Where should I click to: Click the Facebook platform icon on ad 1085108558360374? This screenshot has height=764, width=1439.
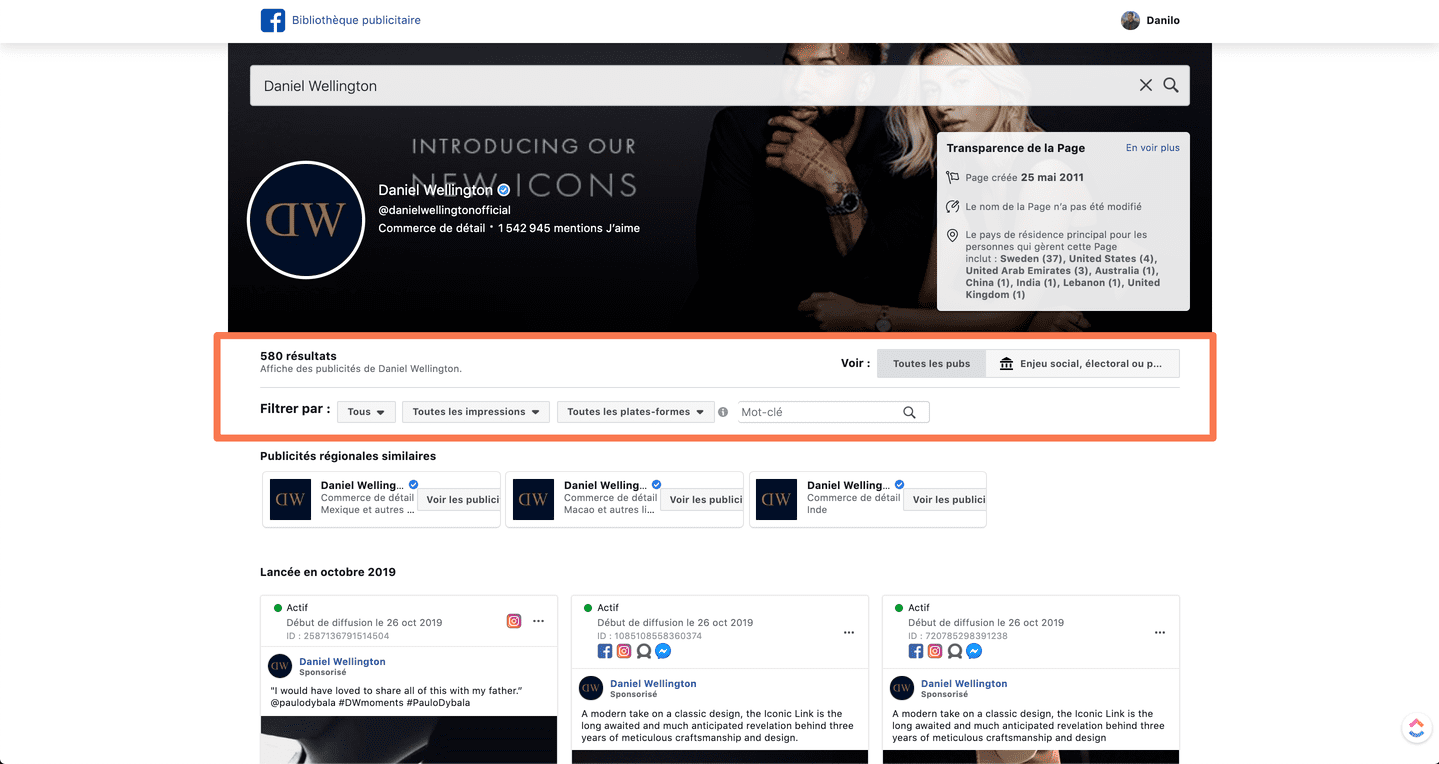pos(605,651)
